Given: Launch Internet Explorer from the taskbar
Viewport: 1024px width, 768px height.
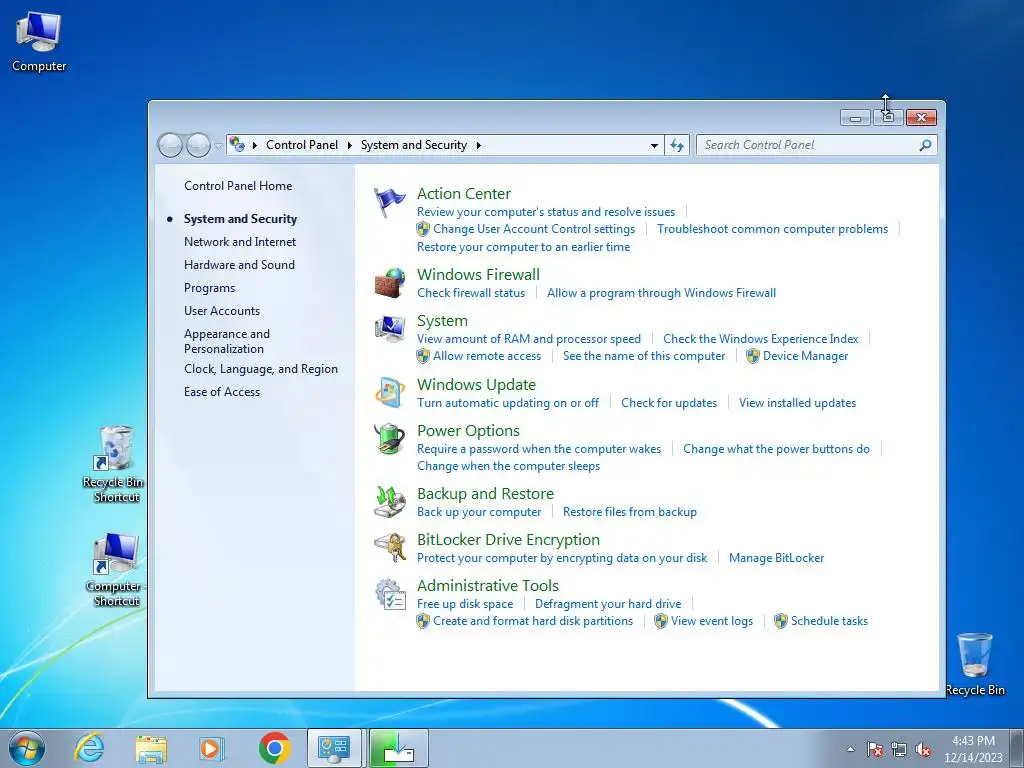Looking at the screenshot, I should point(89,748).
